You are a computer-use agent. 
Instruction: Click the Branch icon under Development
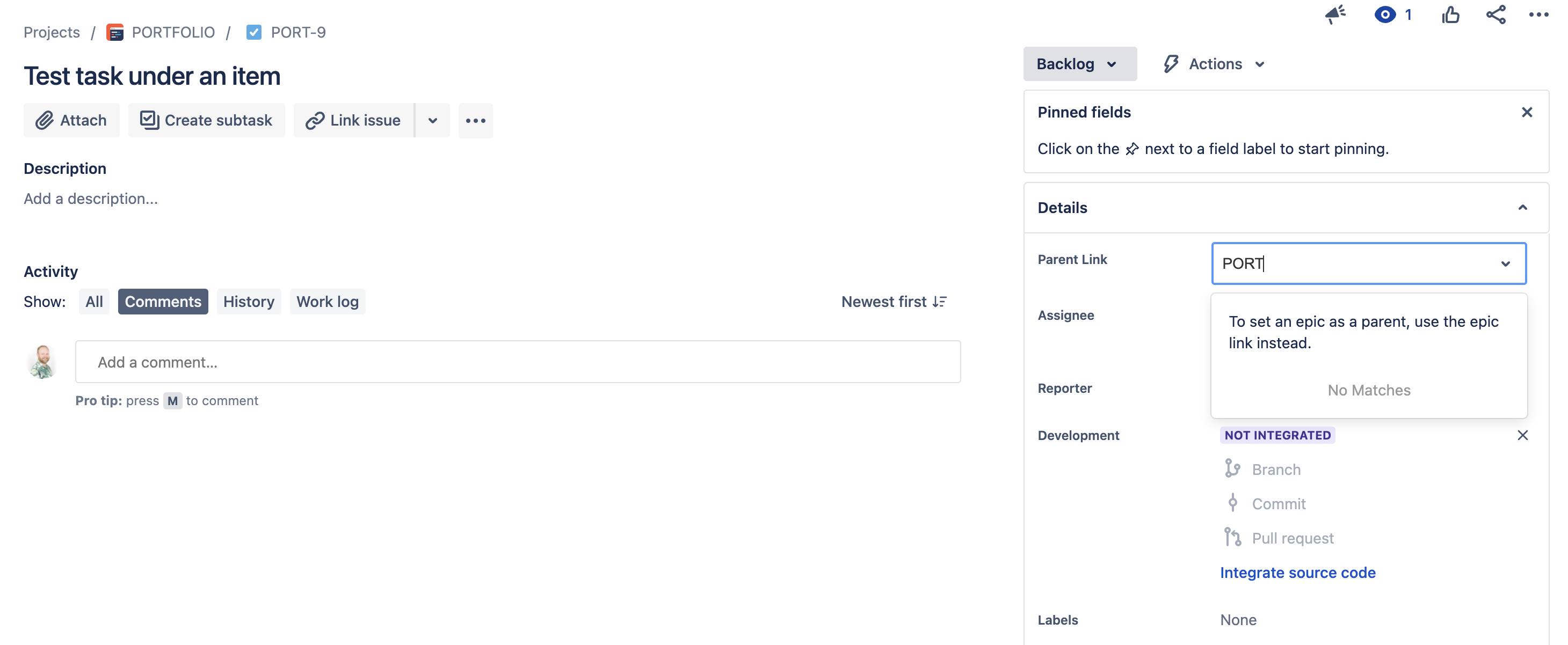[1233, 468]
